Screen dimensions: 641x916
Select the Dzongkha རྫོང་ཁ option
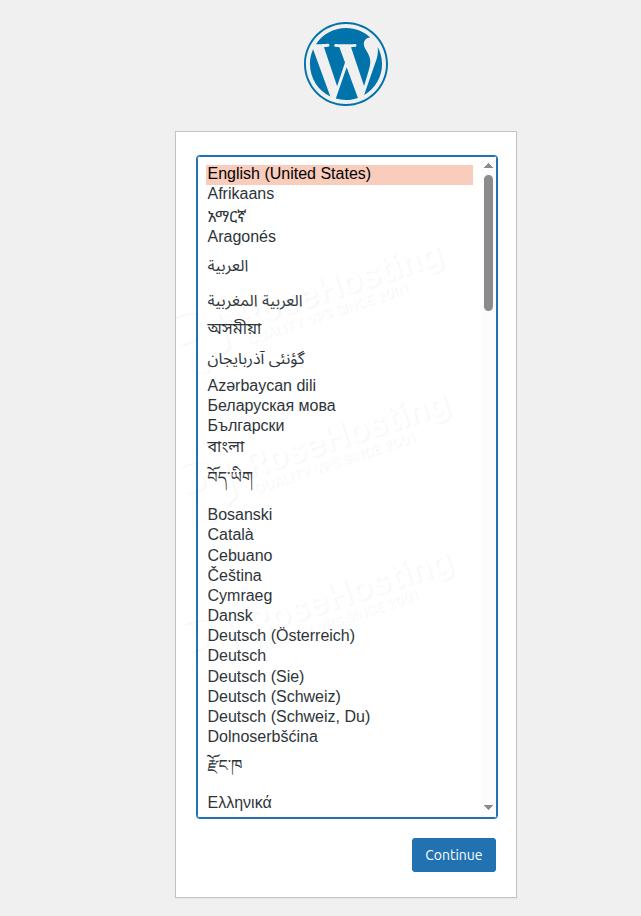340,765
